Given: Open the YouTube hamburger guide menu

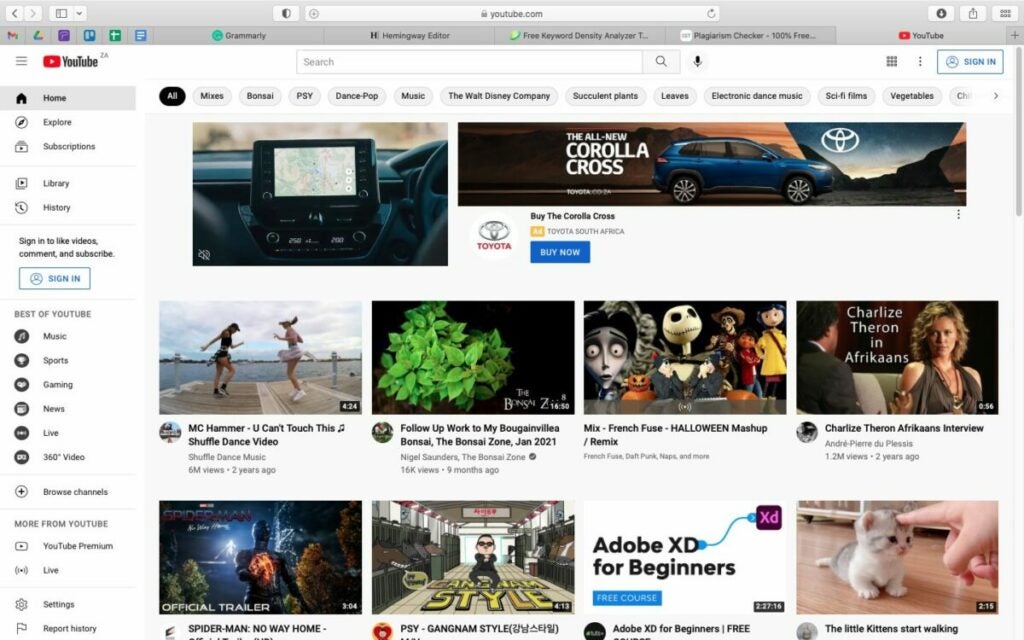Looking at the screenshot, I should click(x=22, y=61).
